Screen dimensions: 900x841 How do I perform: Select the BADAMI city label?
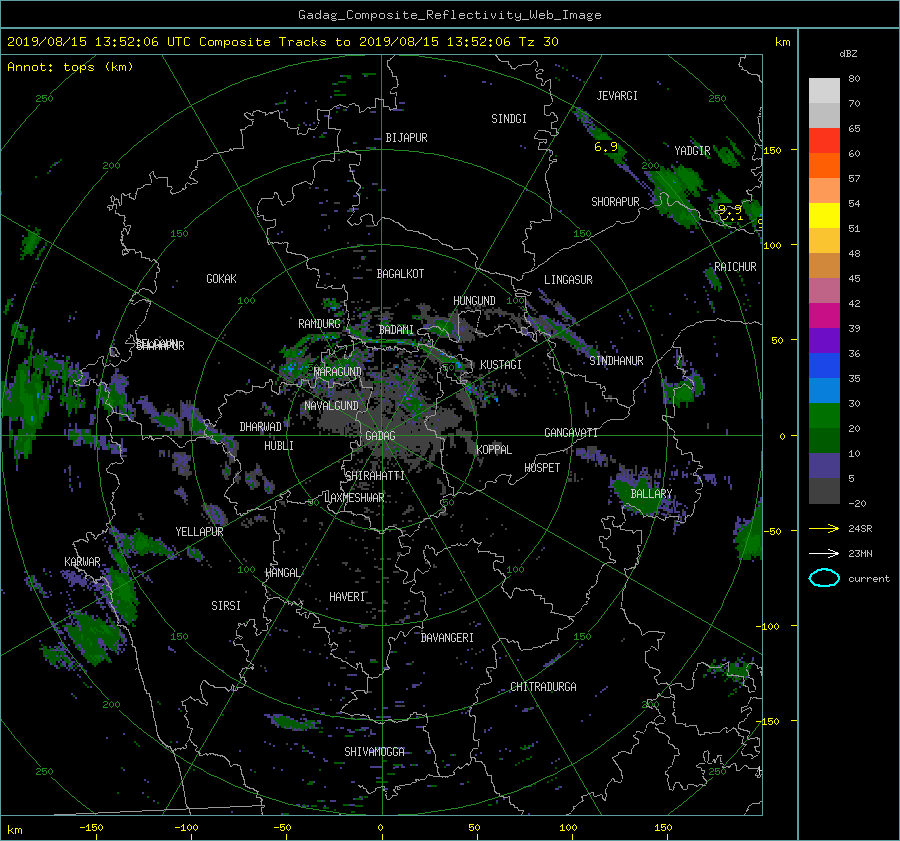(x=396, y=330)
